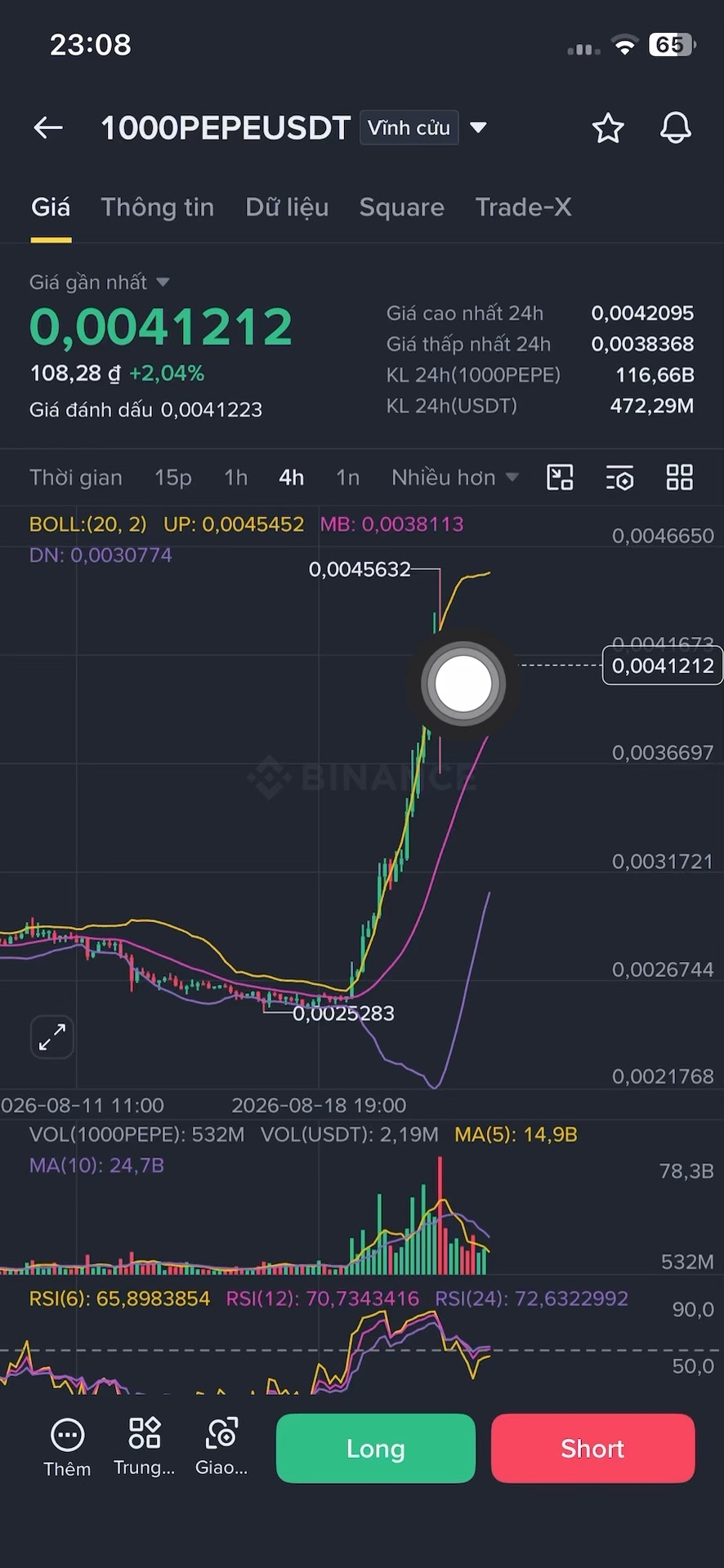Open the chart drawing tools icon

pos(560,478)
